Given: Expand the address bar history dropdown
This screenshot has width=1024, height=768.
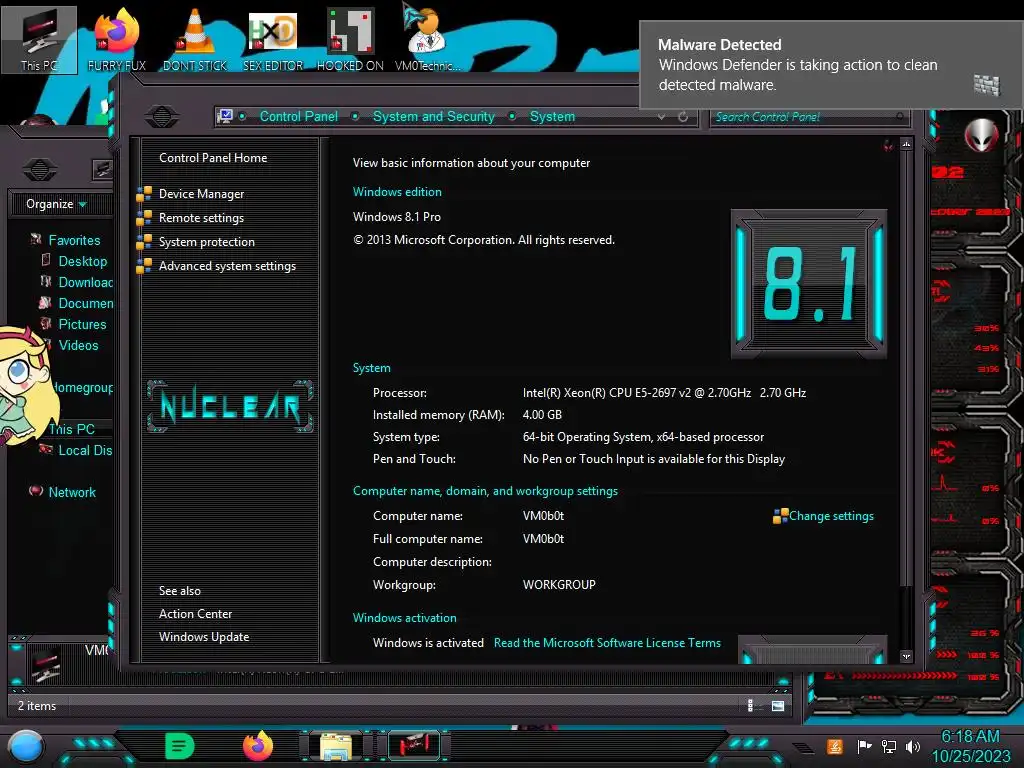Looking at the screenshot, I should 662,117.
